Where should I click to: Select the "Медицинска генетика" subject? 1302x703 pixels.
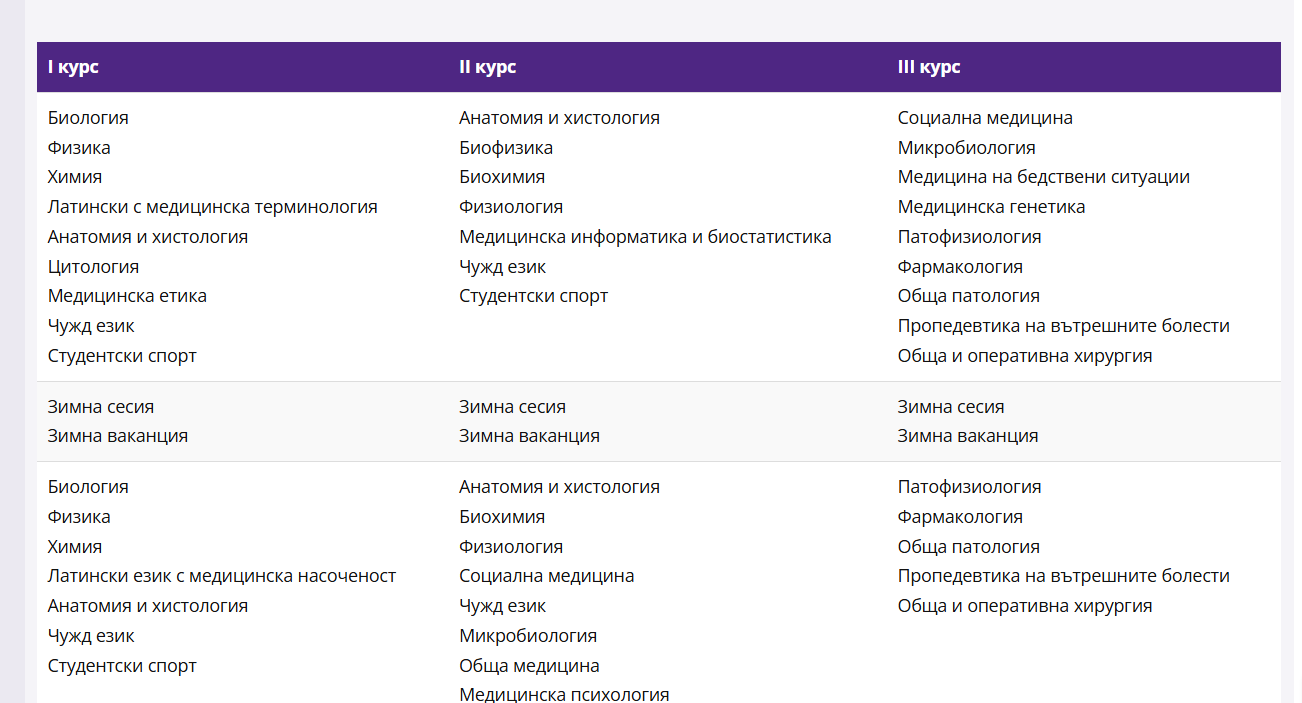(991, 207)
